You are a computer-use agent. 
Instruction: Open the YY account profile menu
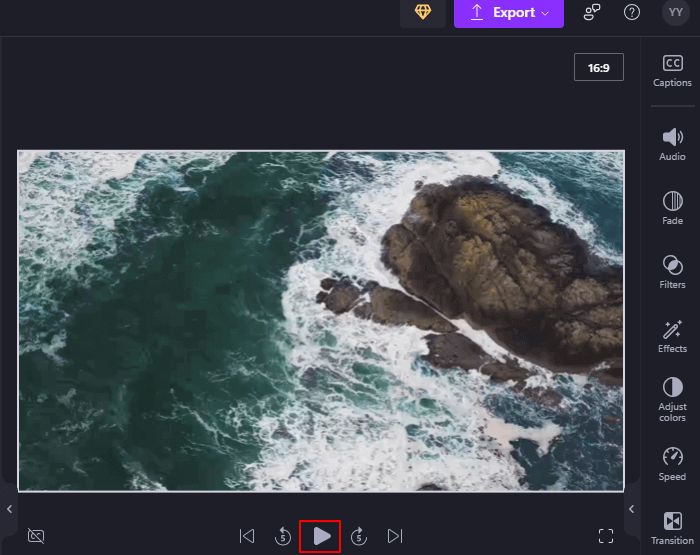(675, 12)
